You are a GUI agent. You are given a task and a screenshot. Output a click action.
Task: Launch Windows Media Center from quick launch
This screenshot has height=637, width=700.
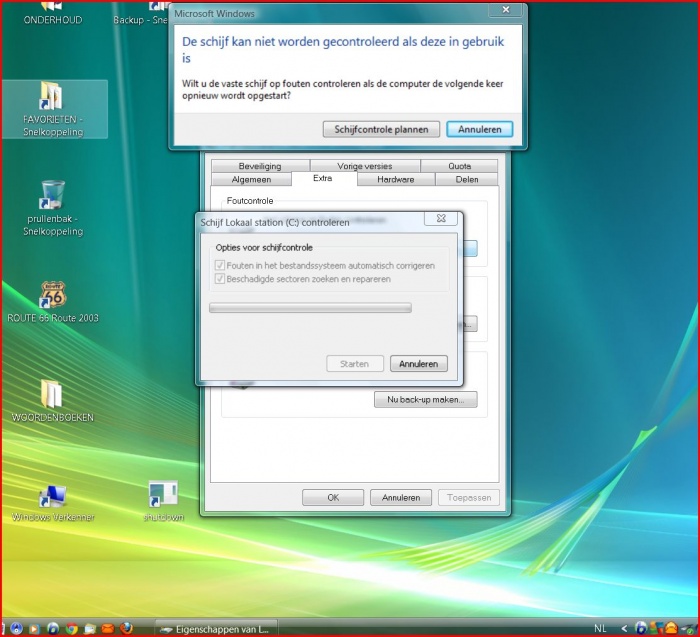(x=17, y=629)
